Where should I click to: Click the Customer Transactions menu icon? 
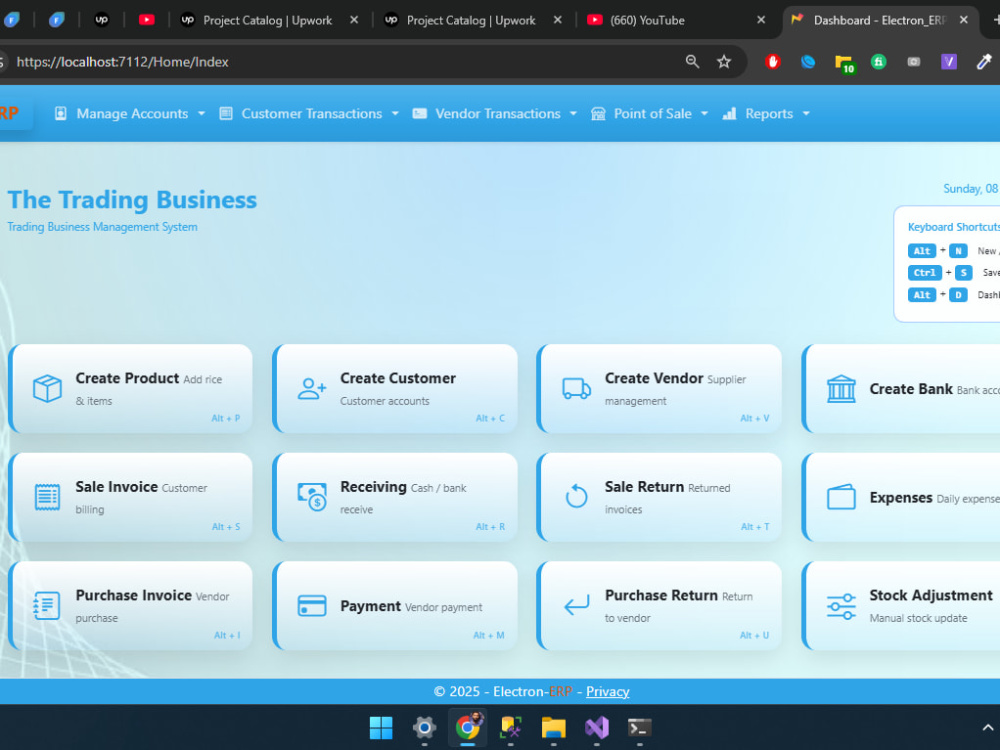226,114
